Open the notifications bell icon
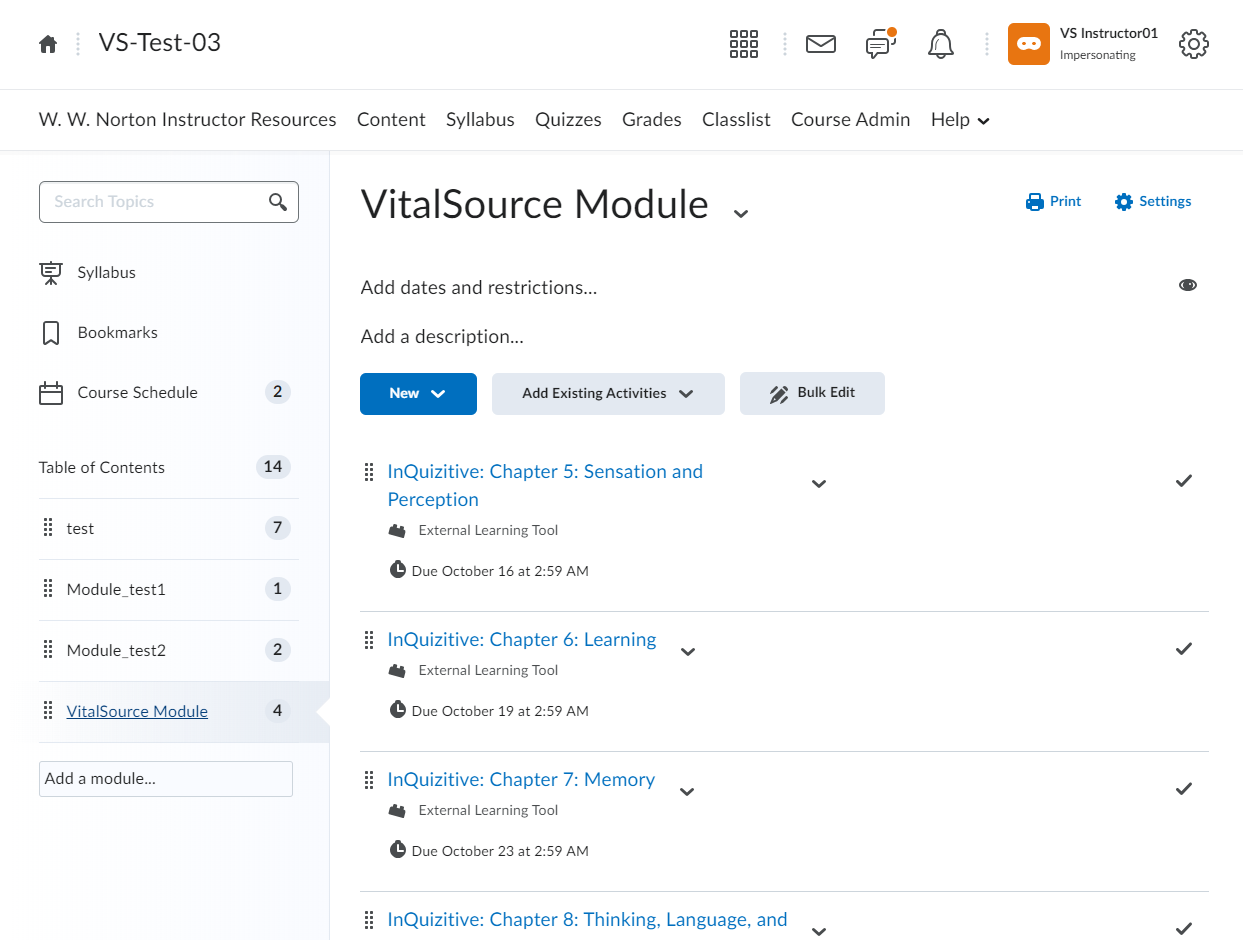Image resolution: width=1243 pixels, height=940 pixels. coord(940,44)
